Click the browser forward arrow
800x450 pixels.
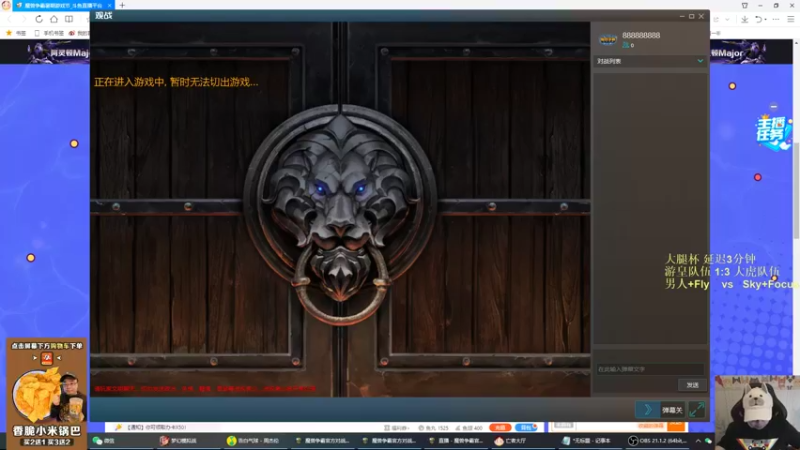(x=23, y=19)
